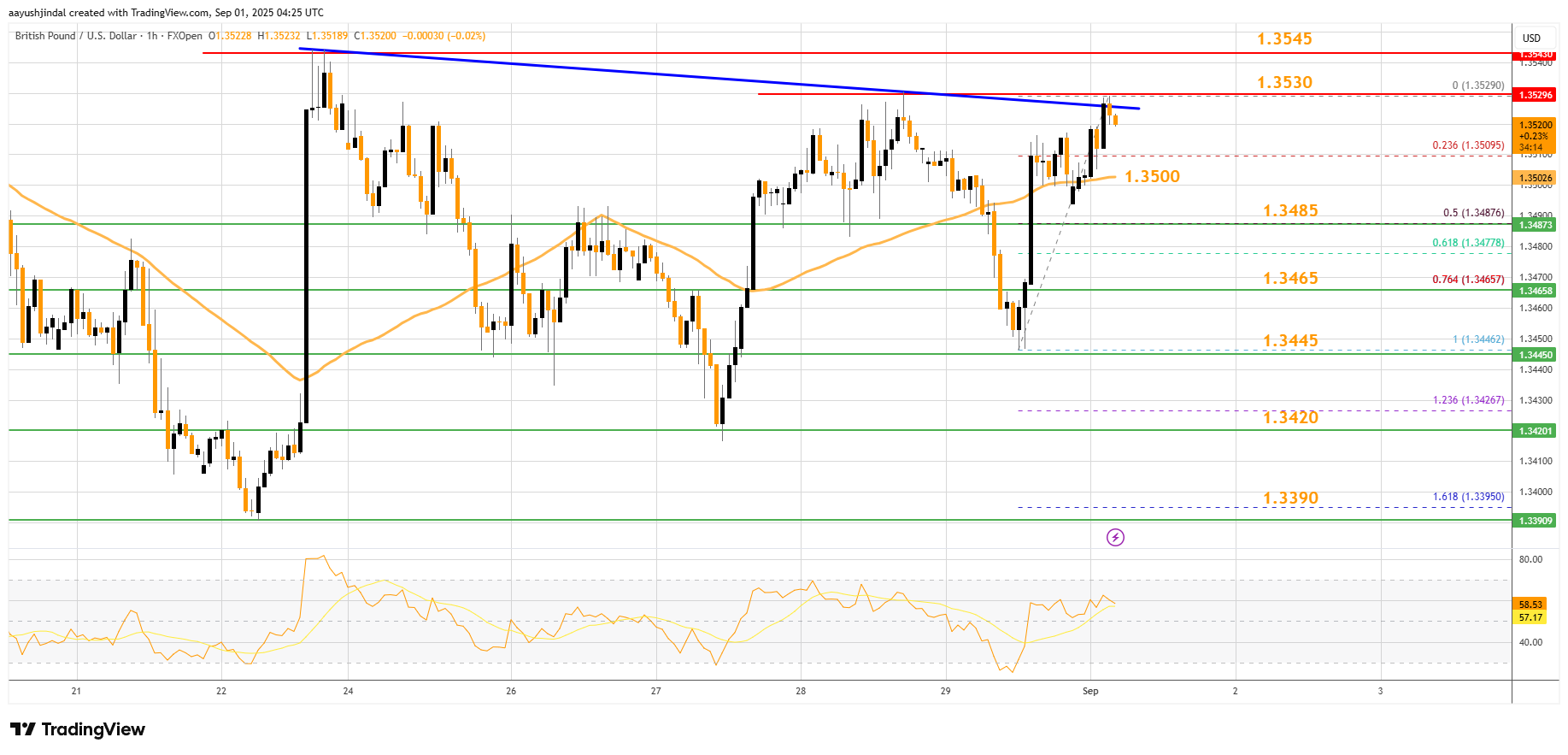1568x755 pixels.
Task: Click the TradingView logo
Action: [78, 729]
